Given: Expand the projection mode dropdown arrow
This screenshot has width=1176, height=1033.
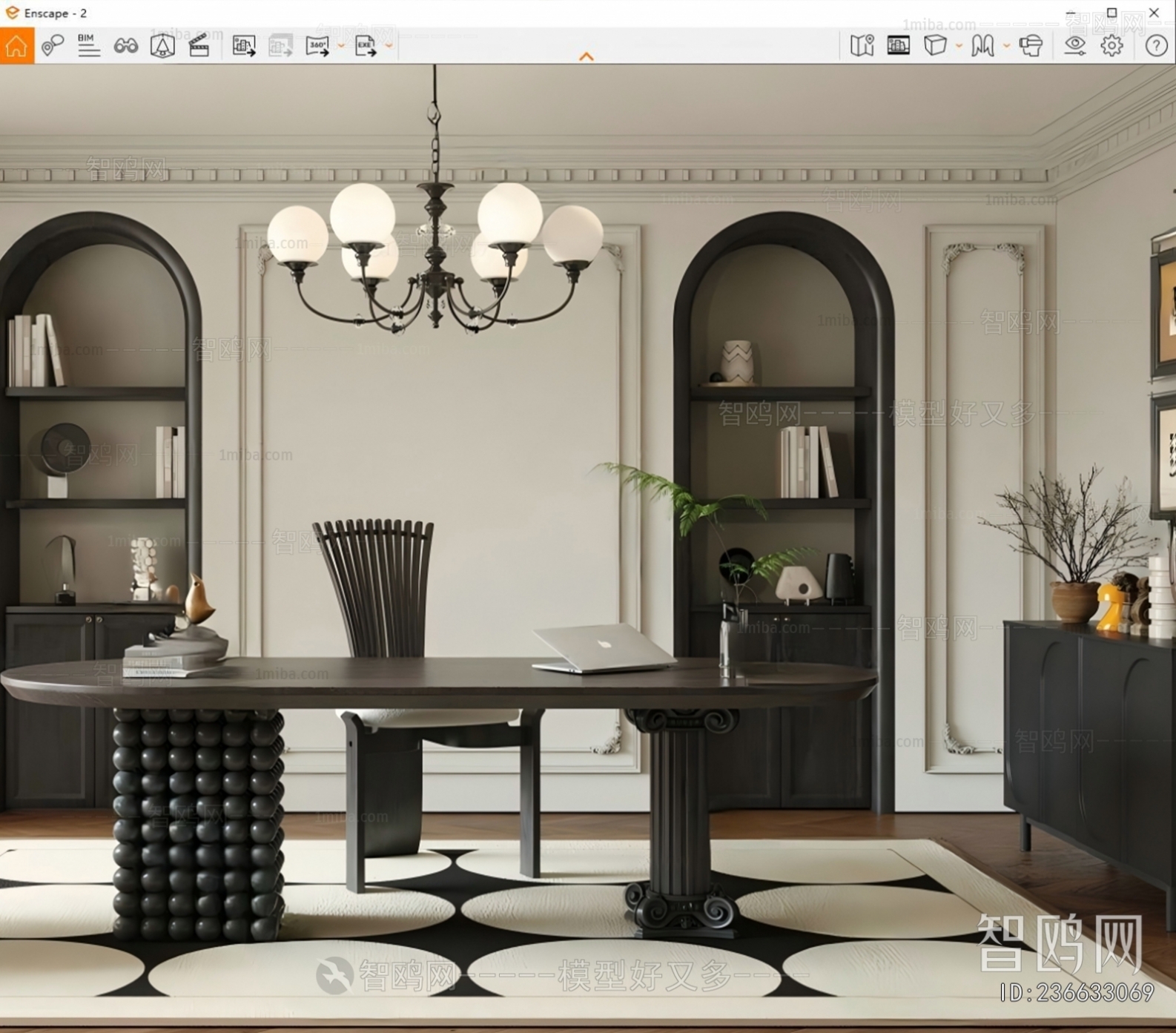Looking at the screenshot, I should (x=959, y=46).
